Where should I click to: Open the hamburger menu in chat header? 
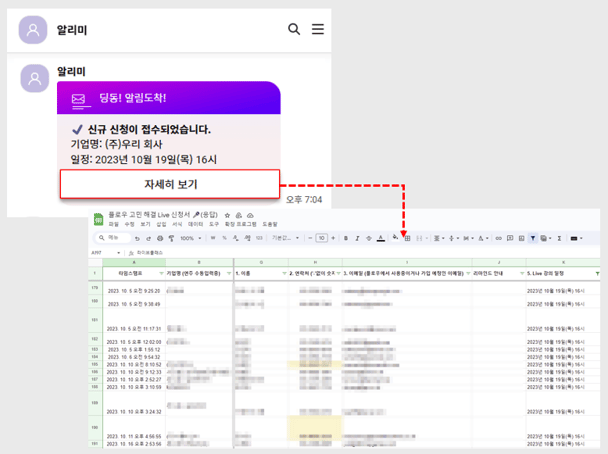[318, 29]
